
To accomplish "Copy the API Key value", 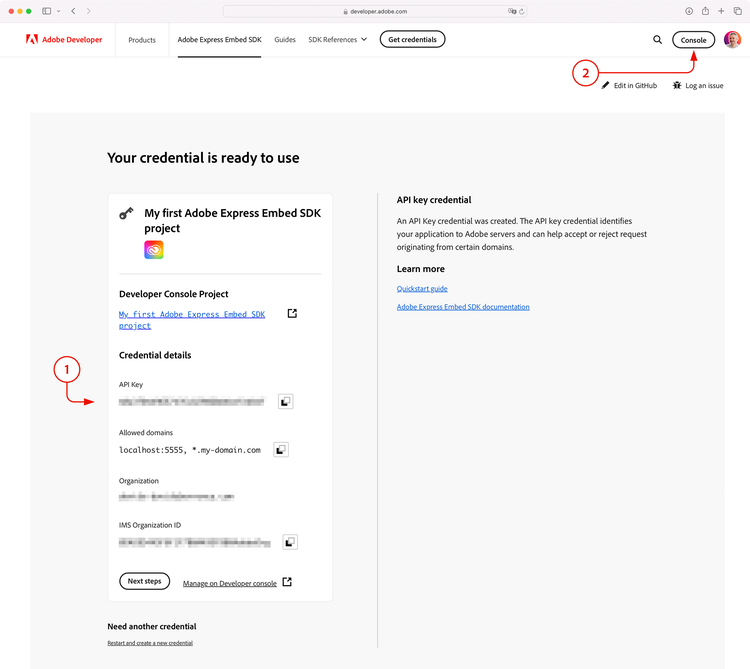I will (x=286, y=401).
